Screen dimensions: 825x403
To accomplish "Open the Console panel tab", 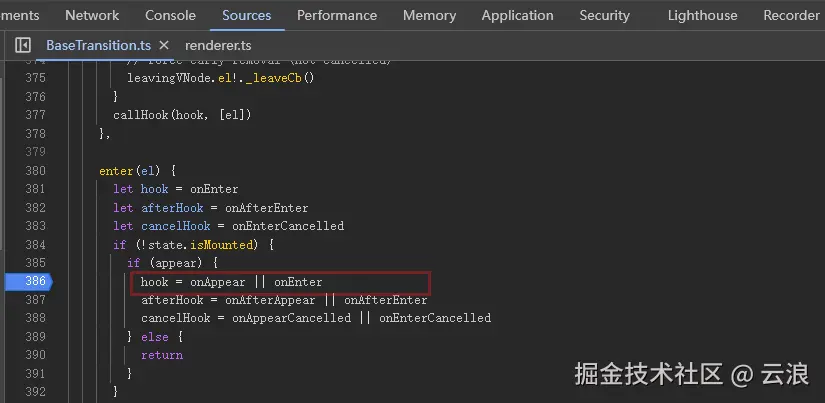I will (x=170, y=15).
